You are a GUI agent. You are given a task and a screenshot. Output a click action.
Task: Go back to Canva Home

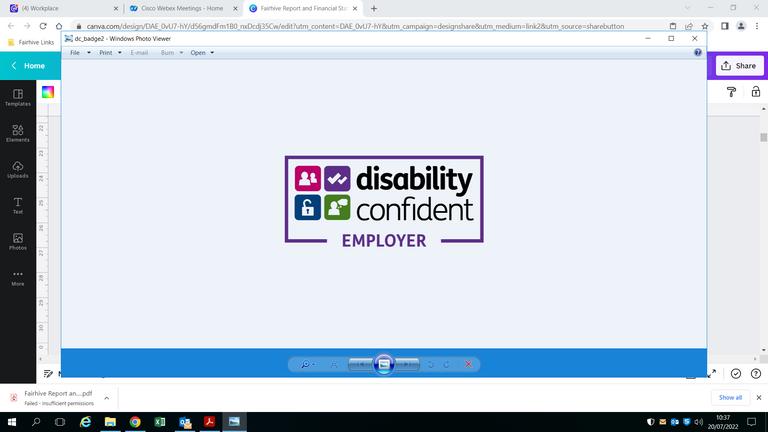coord(28,66)
